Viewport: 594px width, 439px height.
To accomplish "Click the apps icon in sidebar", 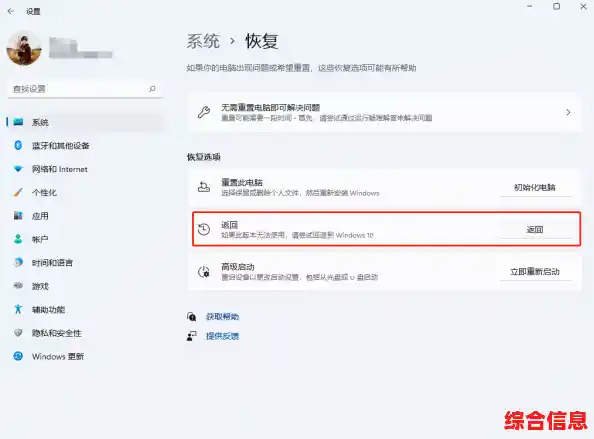I will point(18,216).
